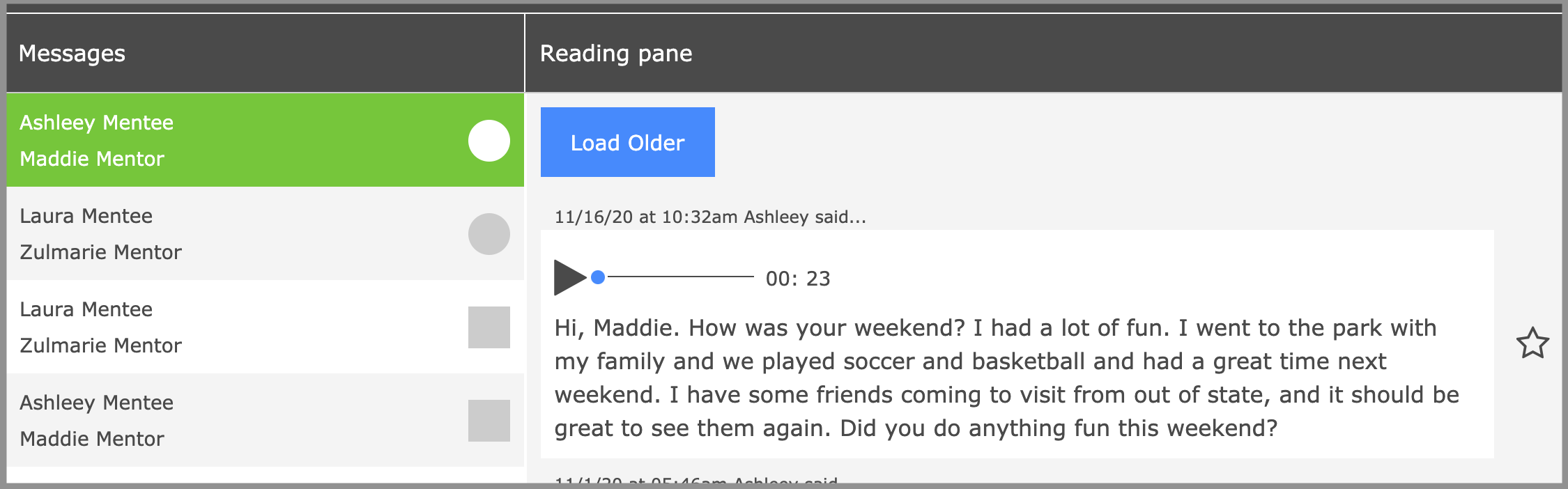
Task: Load older messages in the reading pane
Action: [627, 142]
